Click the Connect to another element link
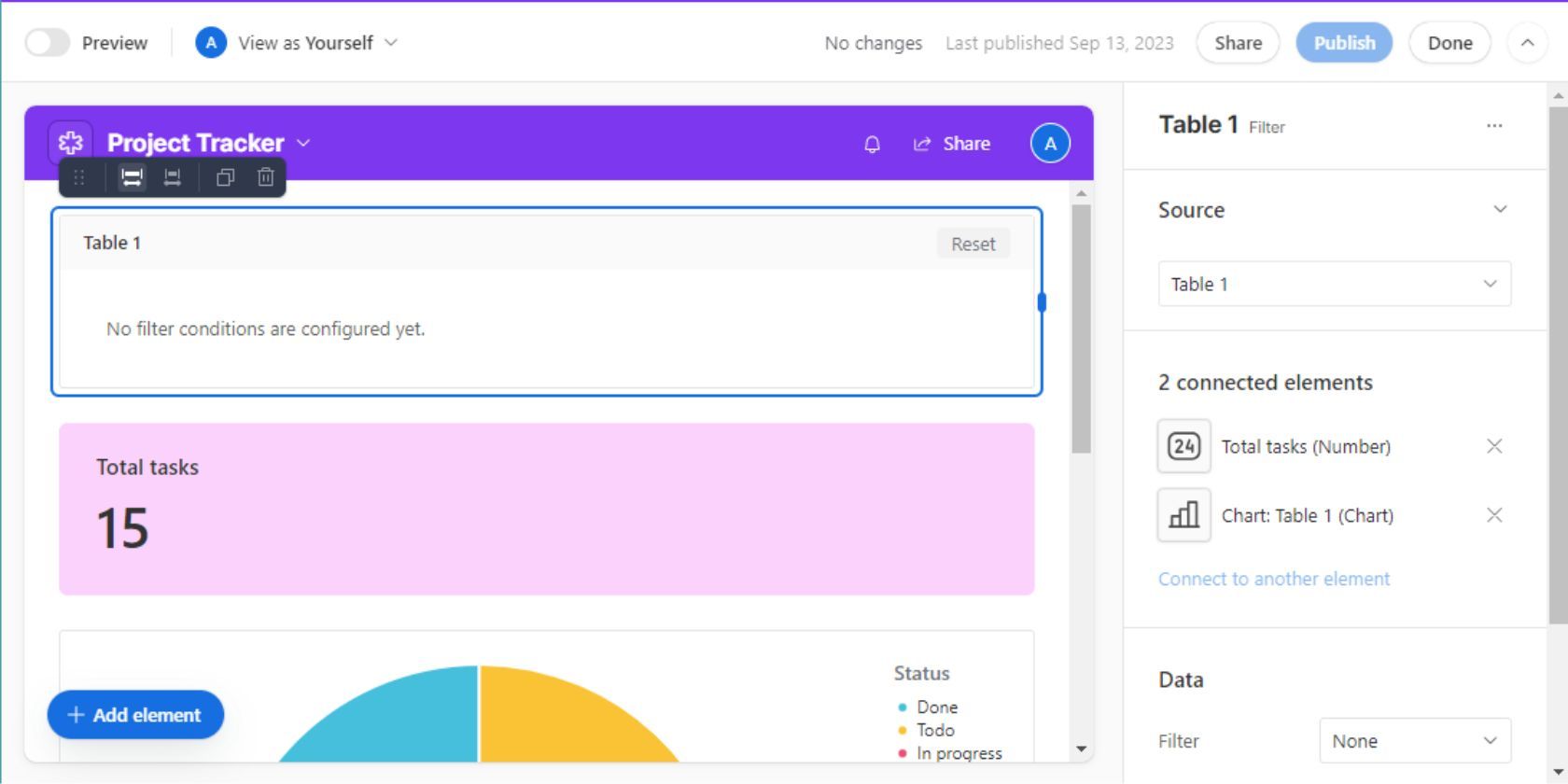Image resolution: width=1568 pixels, height=784 pixels. (x=1274, y=579)
